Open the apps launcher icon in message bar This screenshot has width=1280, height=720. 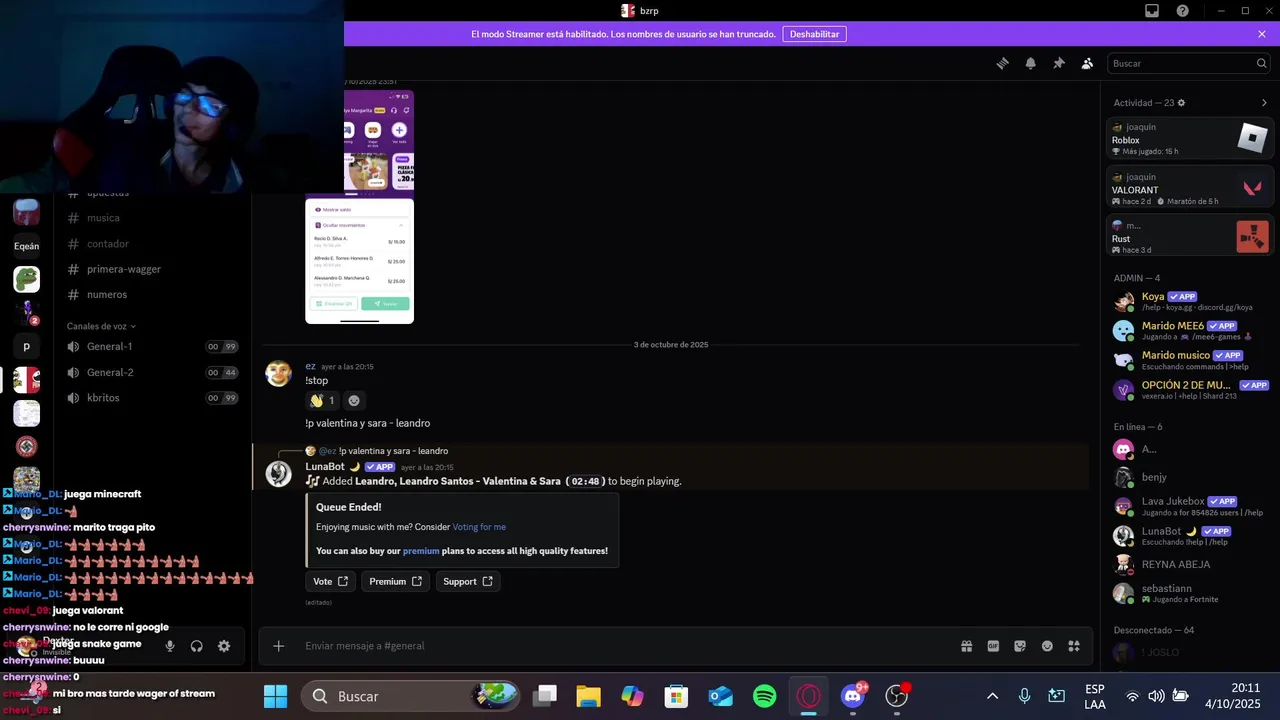(1074, 646)
